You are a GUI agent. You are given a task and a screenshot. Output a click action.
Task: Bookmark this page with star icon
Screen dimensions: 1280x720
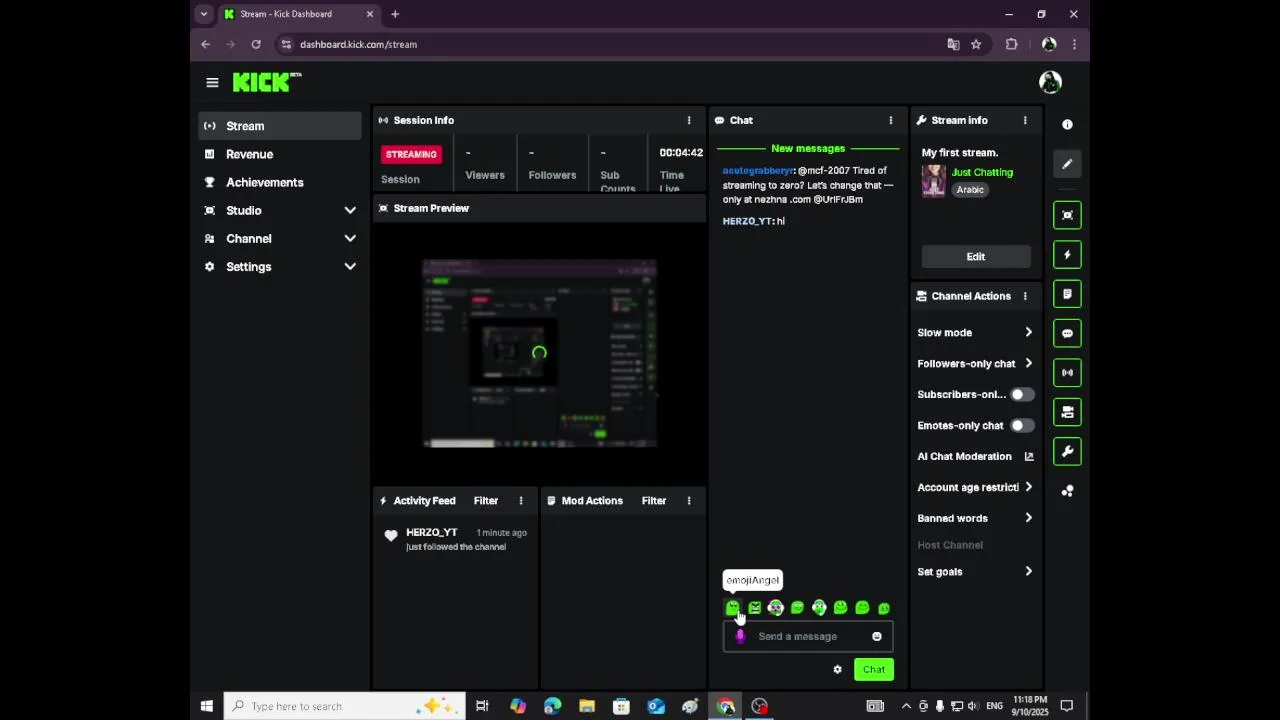click(976, 44)
